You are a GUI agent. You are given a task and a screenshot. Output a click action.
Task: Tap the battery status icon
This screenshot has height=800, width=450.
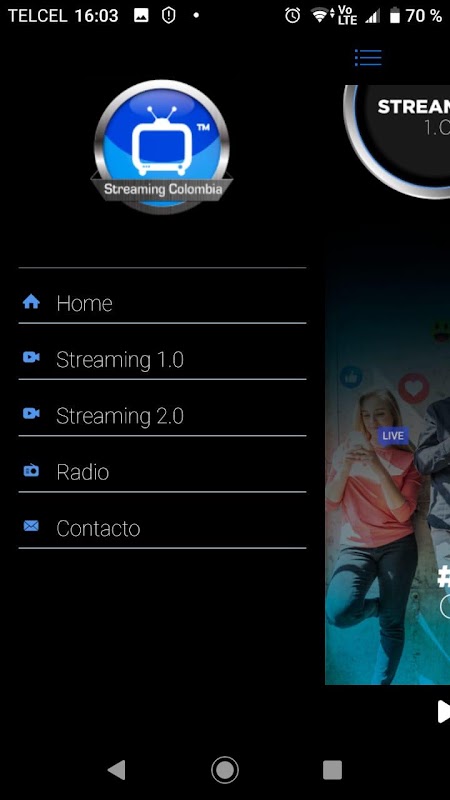pos(395,16)
